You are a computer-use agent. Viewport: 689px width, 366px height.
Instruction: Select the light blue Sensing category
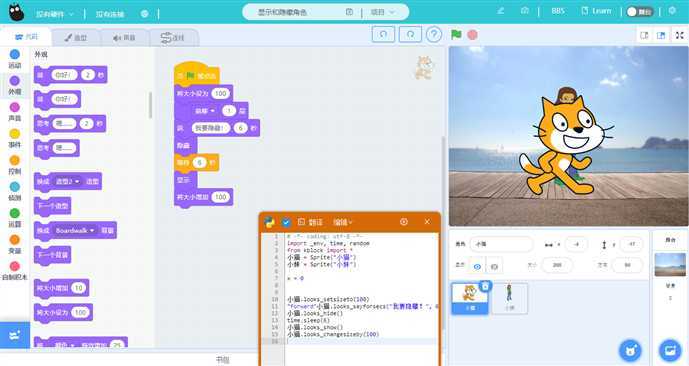pos(15,191)
